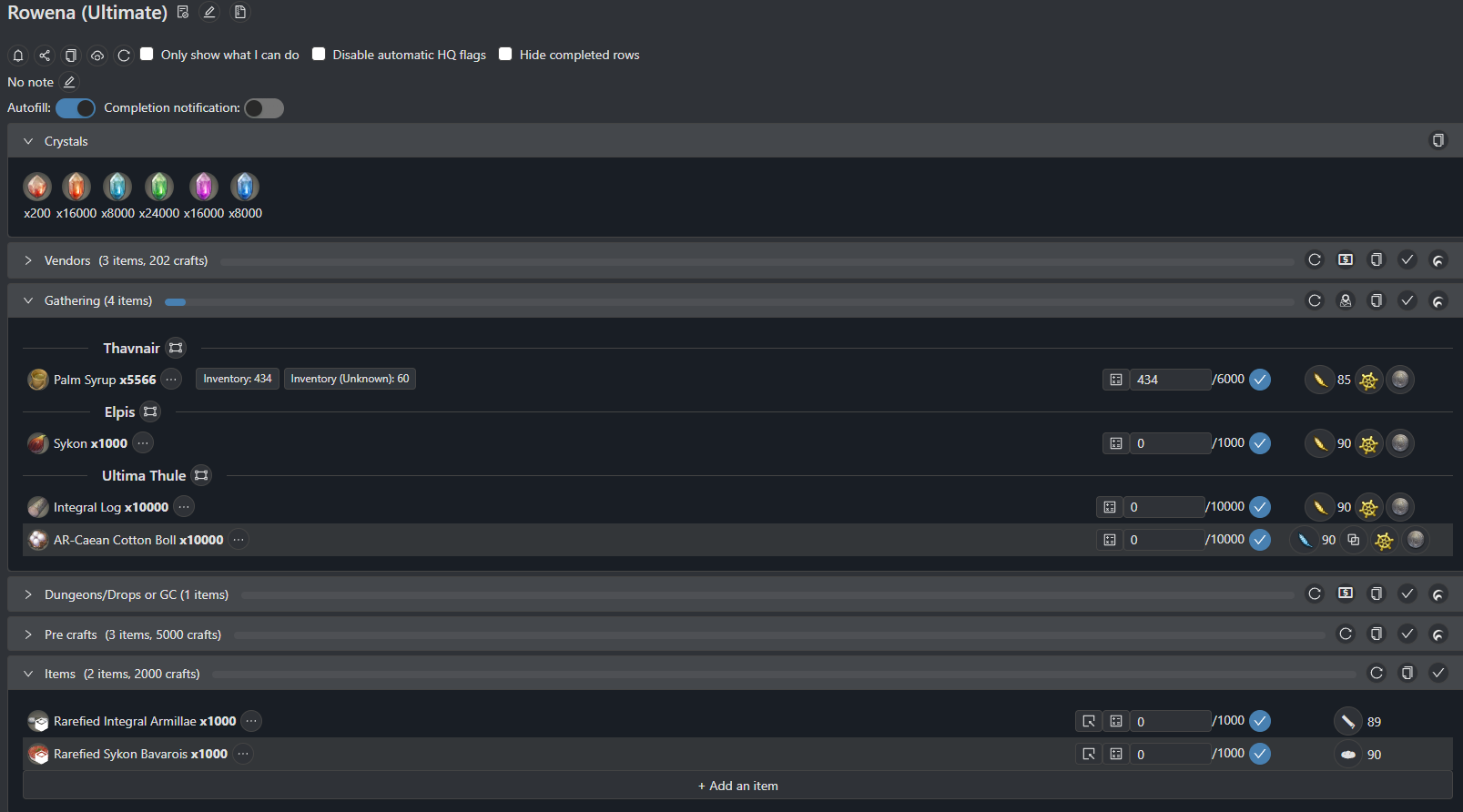Click the edit pencil next to Rowena (Ultimate) title

[x=209, y=12]
